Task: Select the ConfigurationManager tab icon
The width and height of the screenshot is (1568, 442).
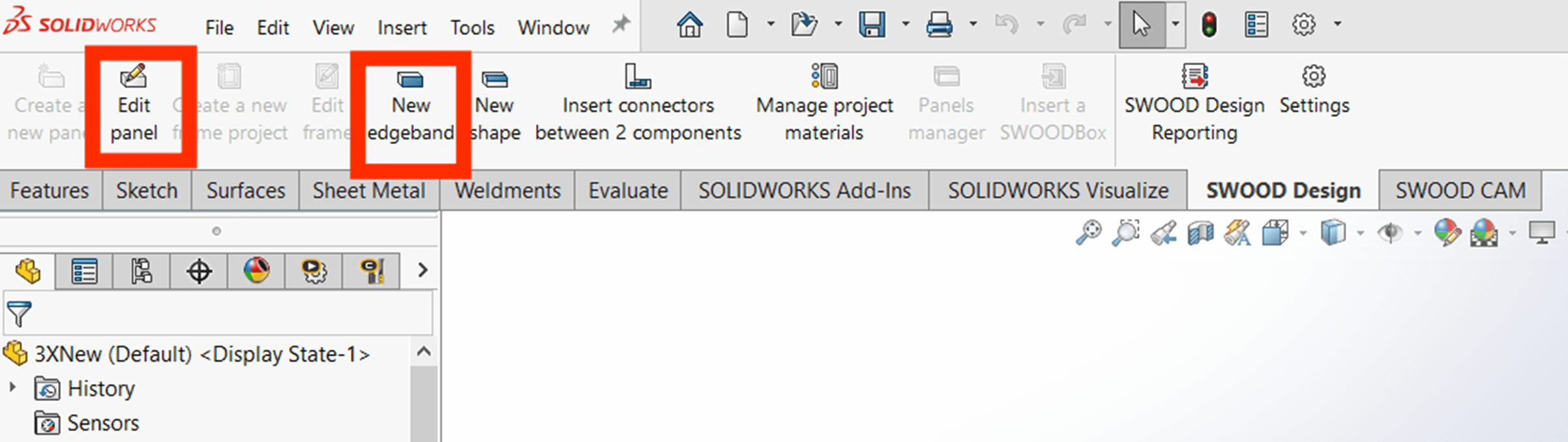Action: [141, 271]
